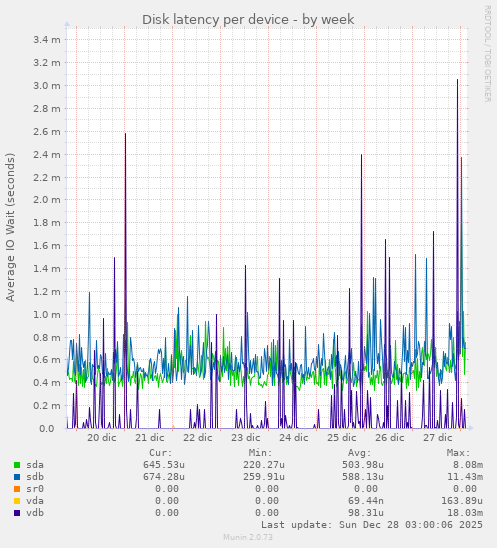
Task: Select the 'sr0' legend label
Action: pos(35,489)
